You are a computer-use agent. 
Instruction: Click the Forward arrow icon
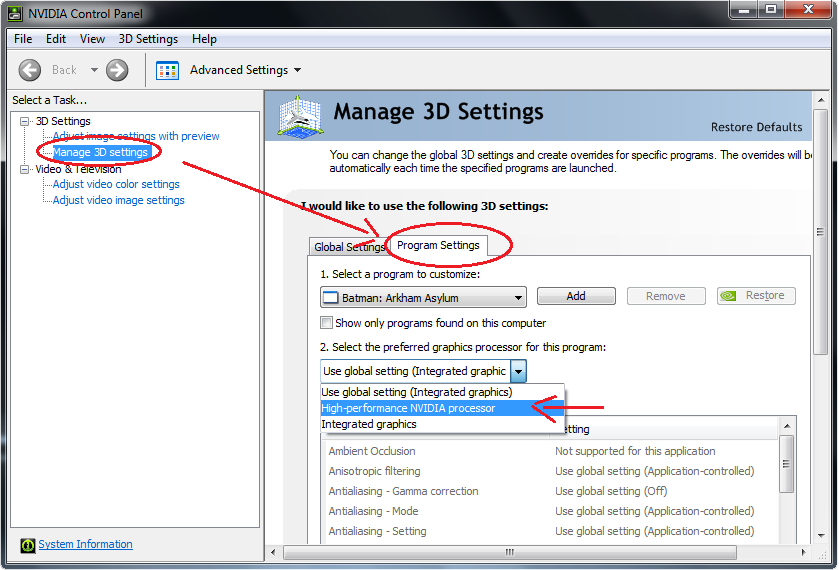pyautogui.click(x=117, y=70)
